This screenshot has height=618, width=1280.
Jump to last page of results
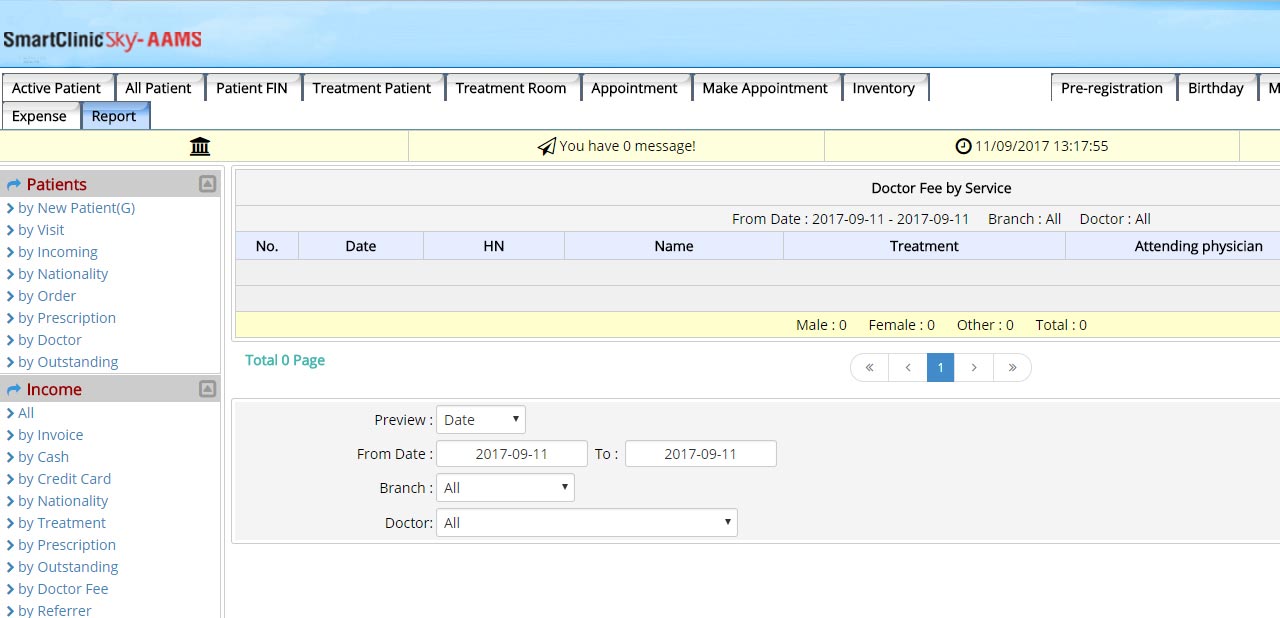coord(1012,368)
